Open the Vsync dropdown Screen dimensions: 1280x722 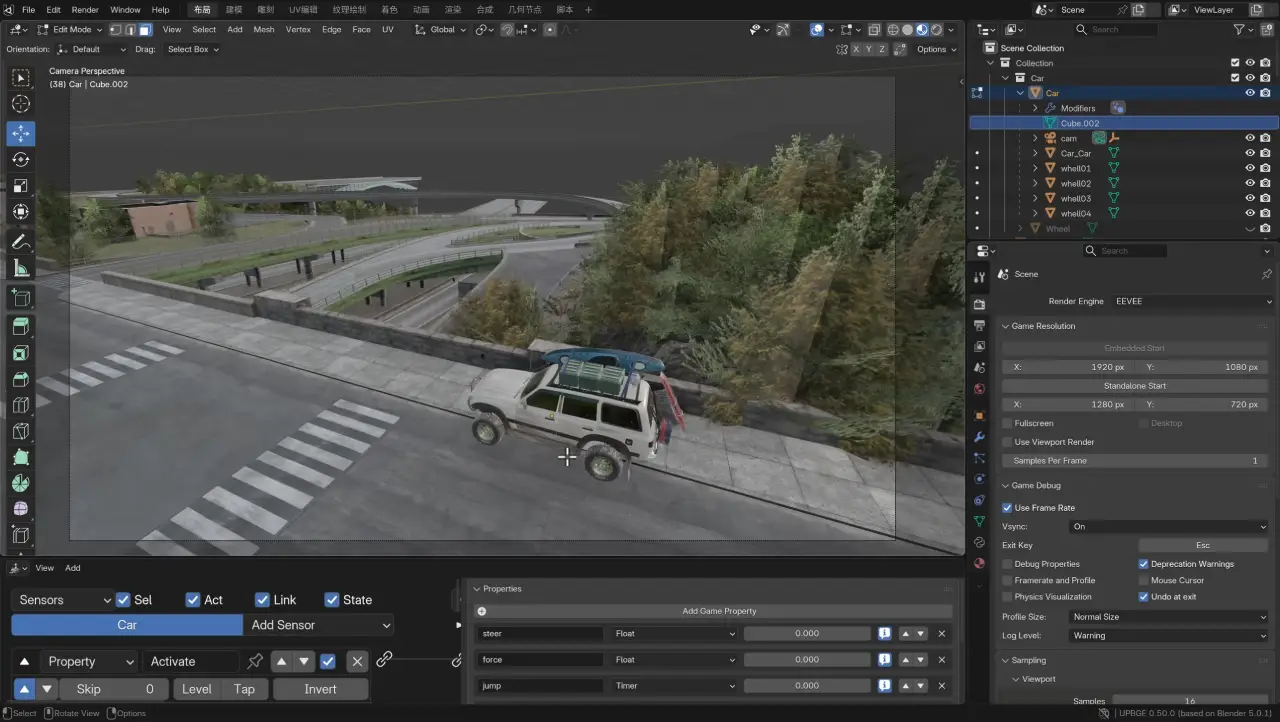1168,526
